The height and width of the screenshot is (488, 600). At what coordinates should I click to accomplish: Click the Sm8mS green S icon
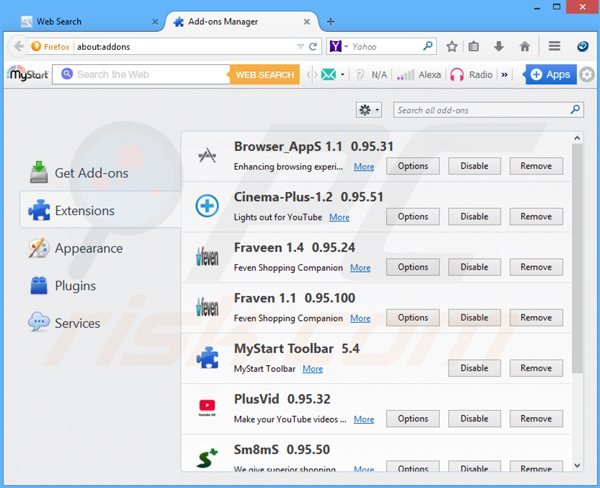pos(207,458)
